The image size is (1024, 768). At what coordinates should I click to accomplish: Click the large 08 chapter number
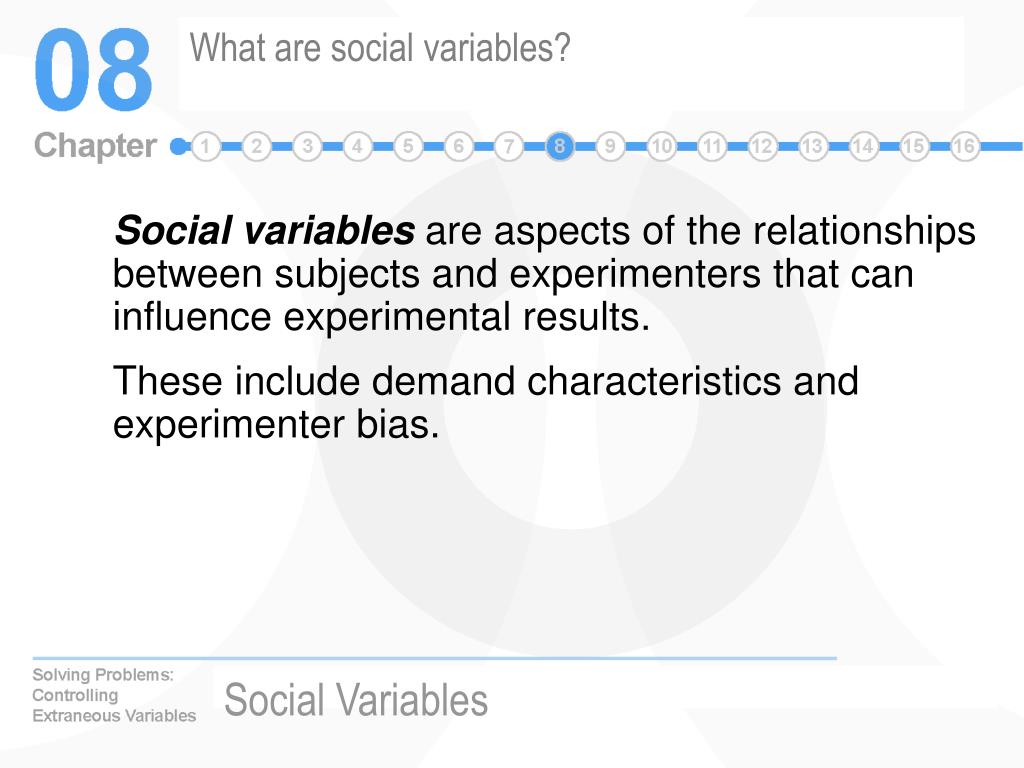[x=93, y=70]
